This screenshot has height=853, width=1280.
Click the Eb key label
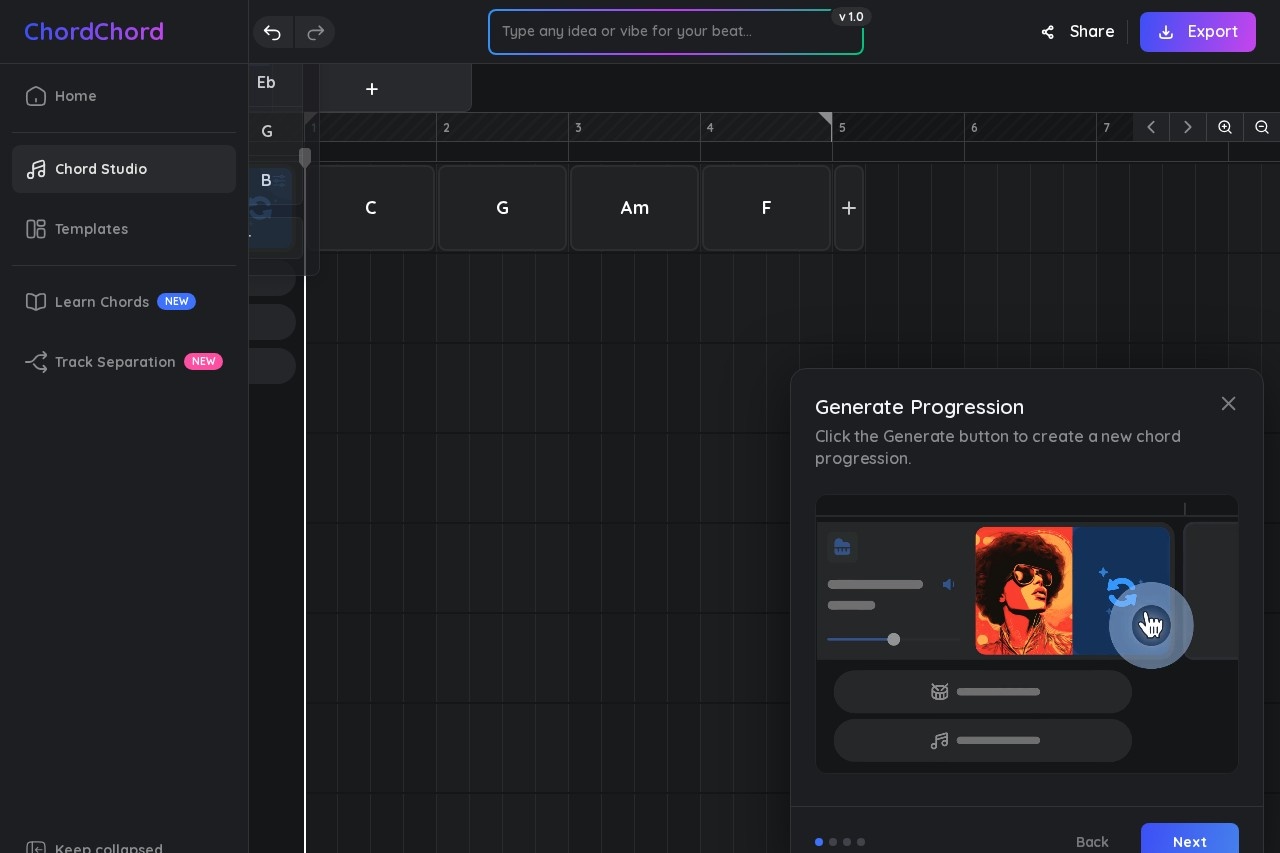266,82
